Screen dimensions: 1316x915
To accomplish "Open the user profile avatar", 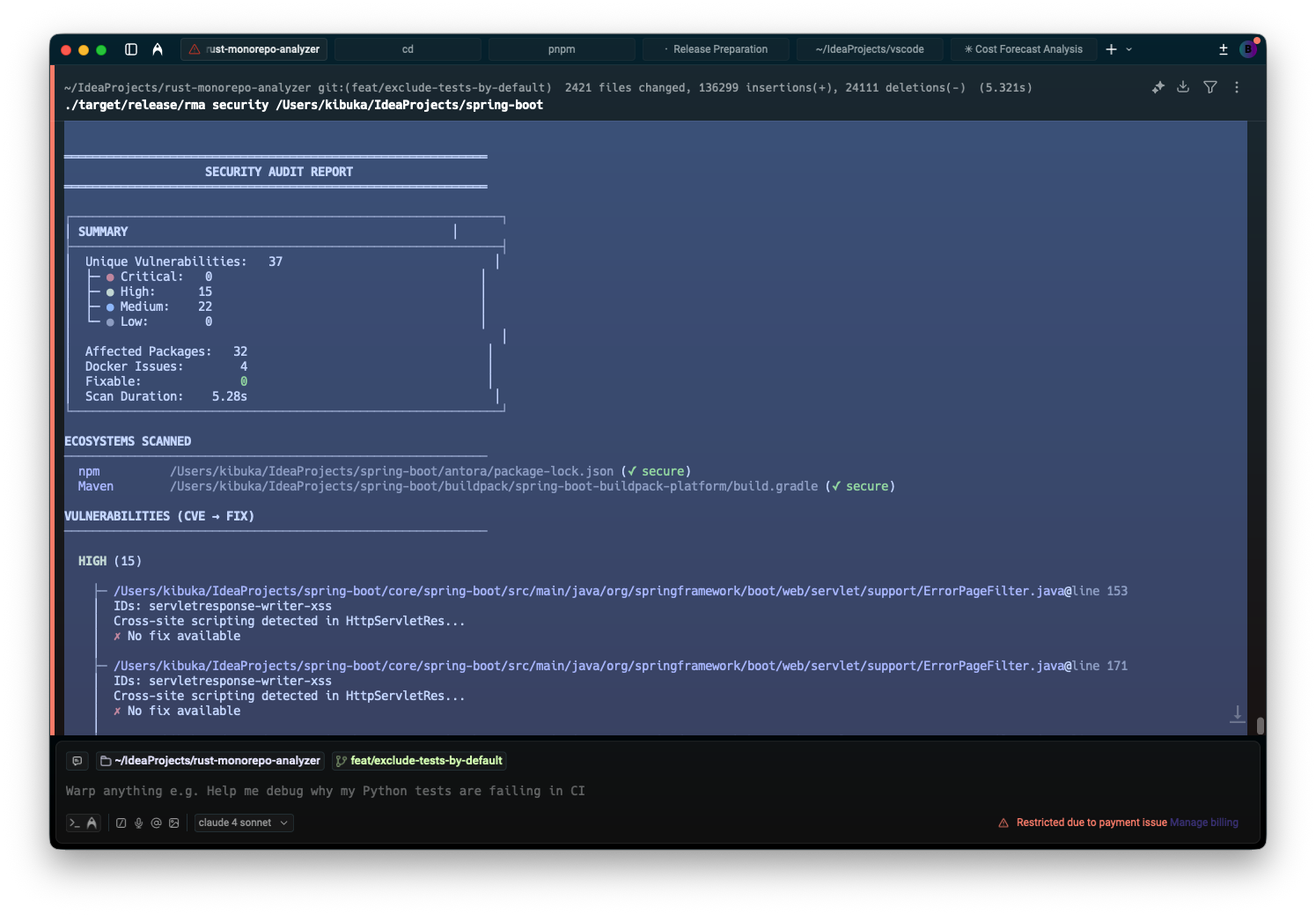I will [1248, 49].
